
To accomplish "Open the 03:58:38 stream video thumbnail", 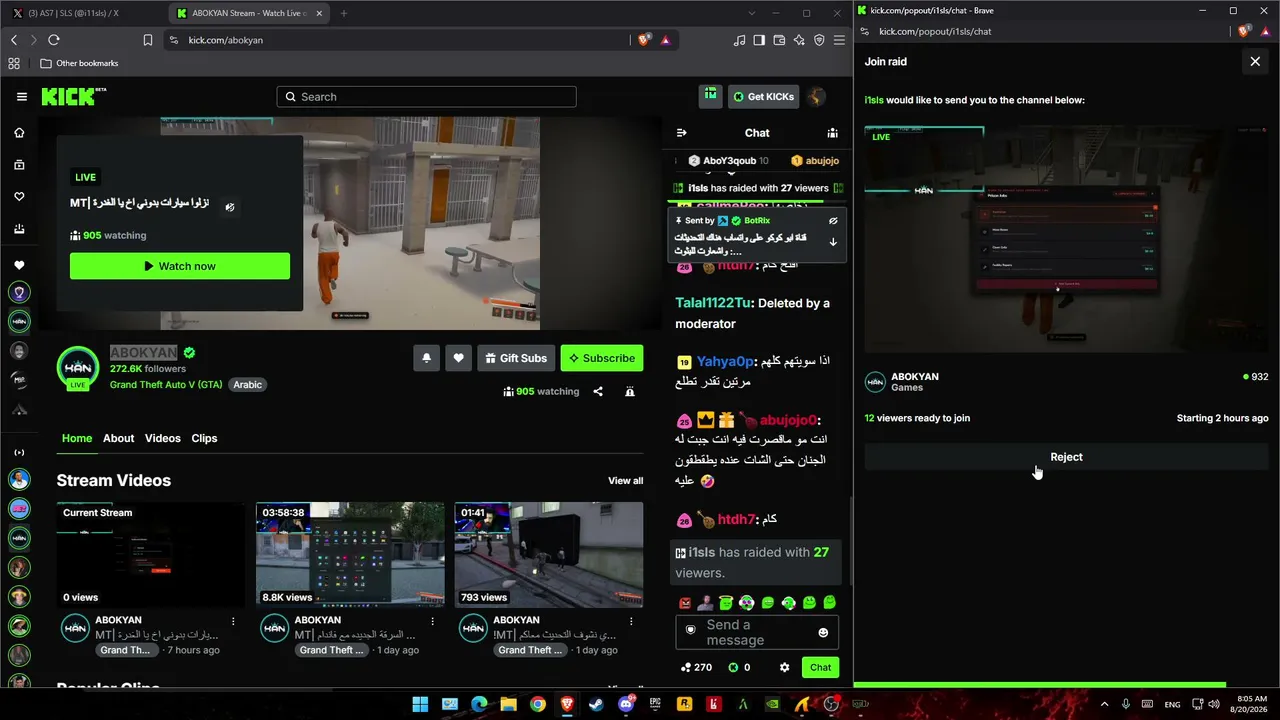I will point(350,554).
